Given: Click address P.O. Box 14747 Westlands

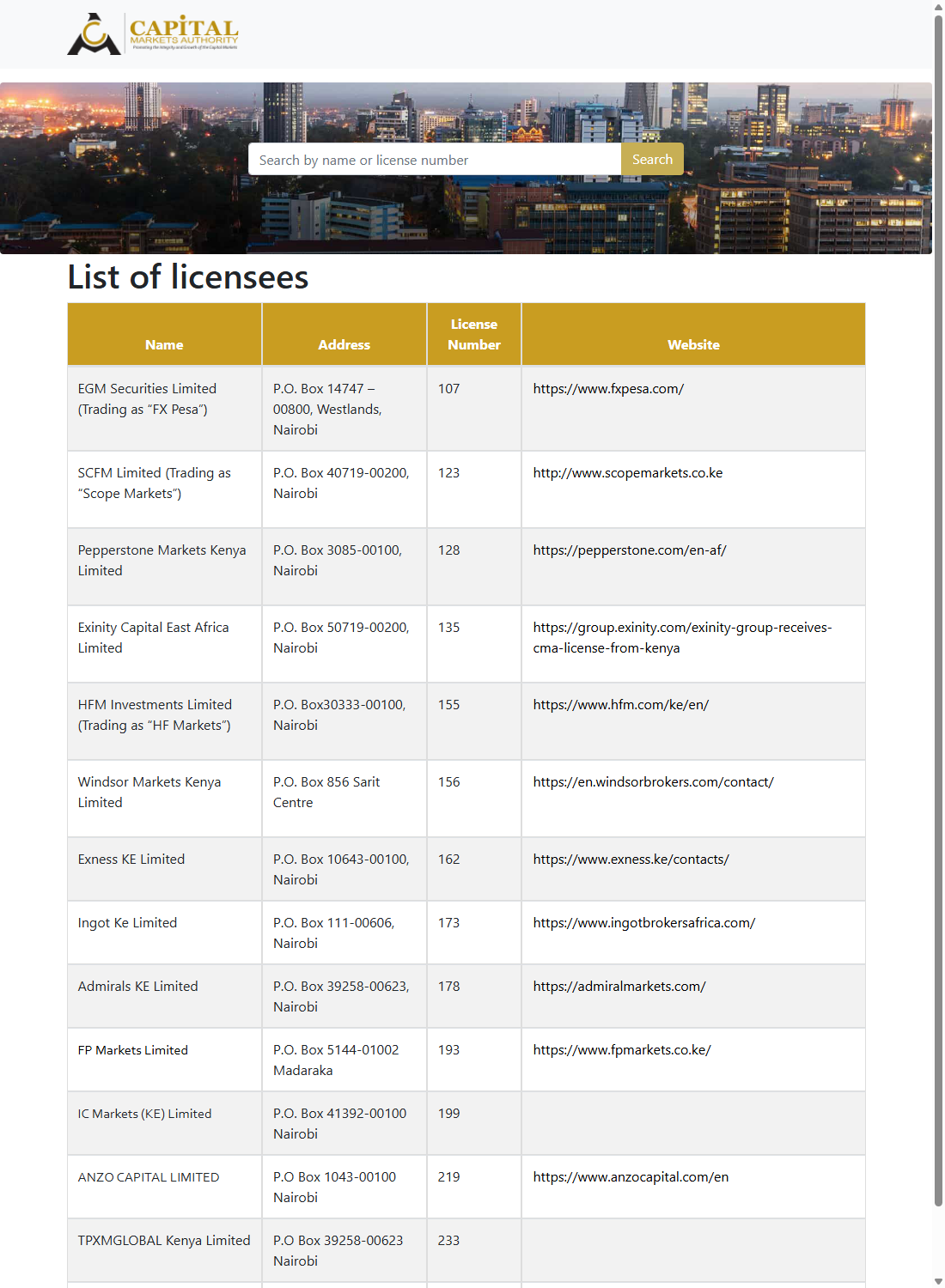Looking at the screenshot, I should point(327,410).
